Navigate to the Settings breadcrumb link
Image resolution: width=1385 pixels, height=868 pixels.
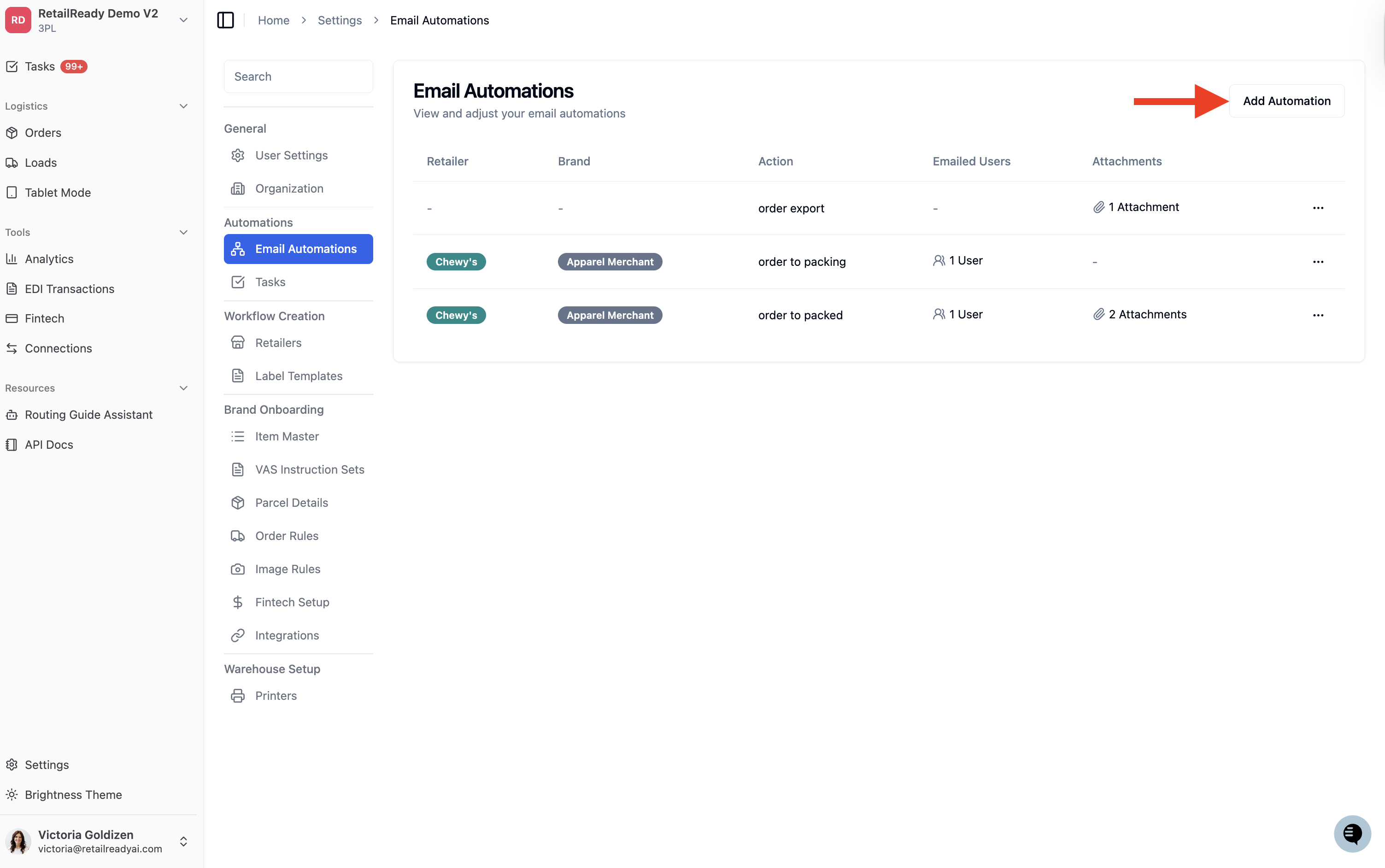[339, 20]
